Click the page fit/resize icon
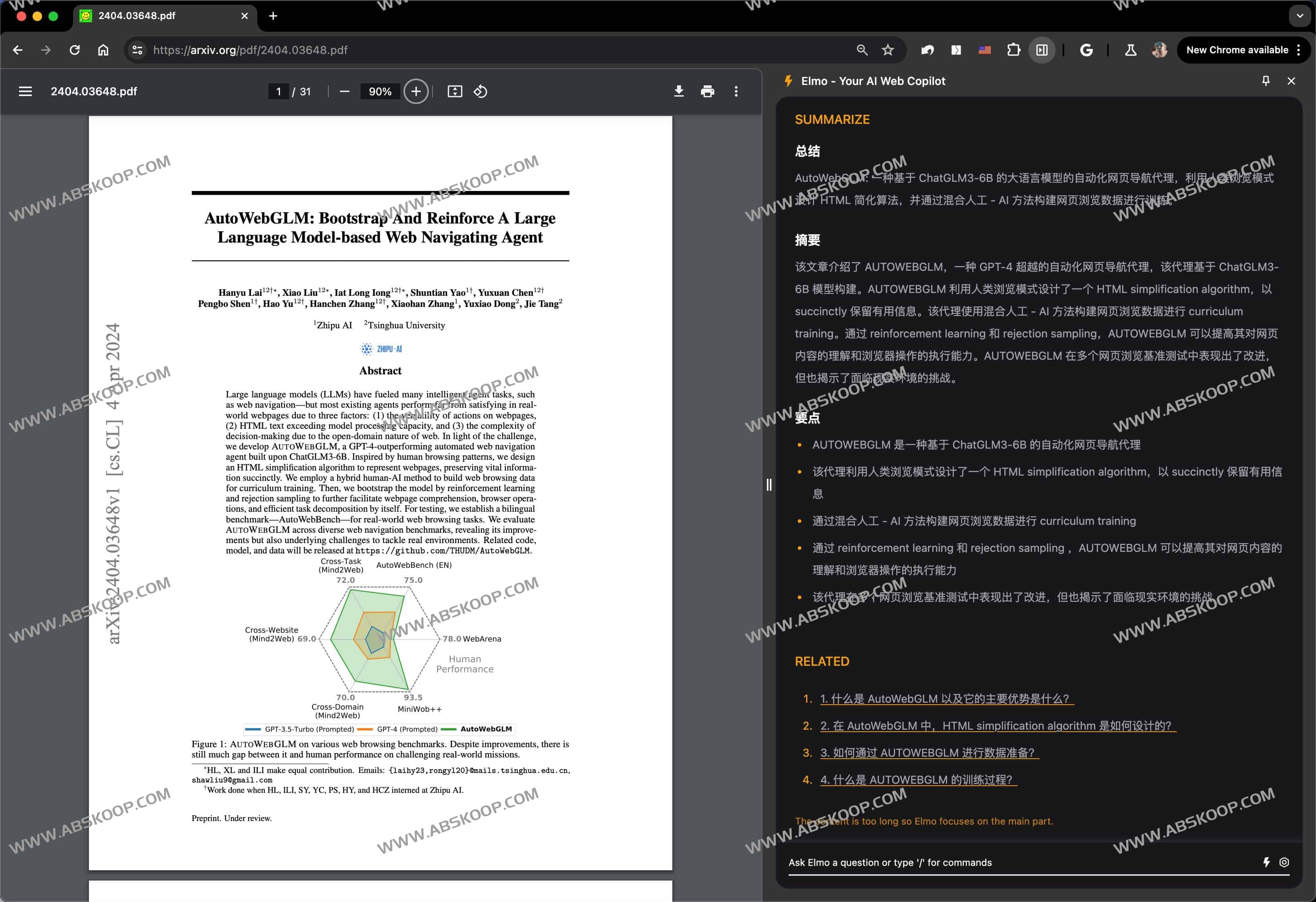This screenshot has height=902, width=1316. point(455,91)
